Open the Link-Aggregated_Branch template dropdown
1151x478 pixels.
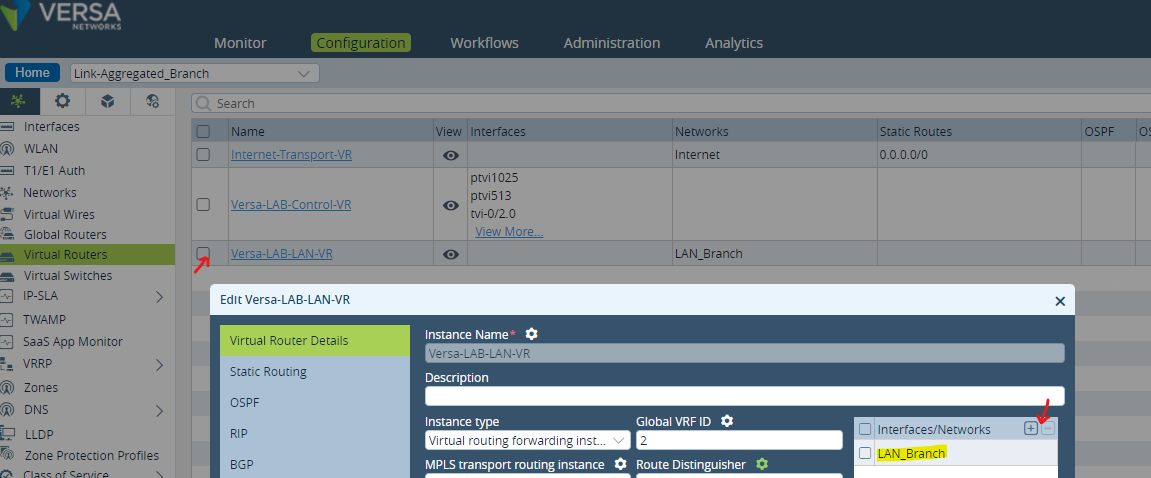click(195, 73)
